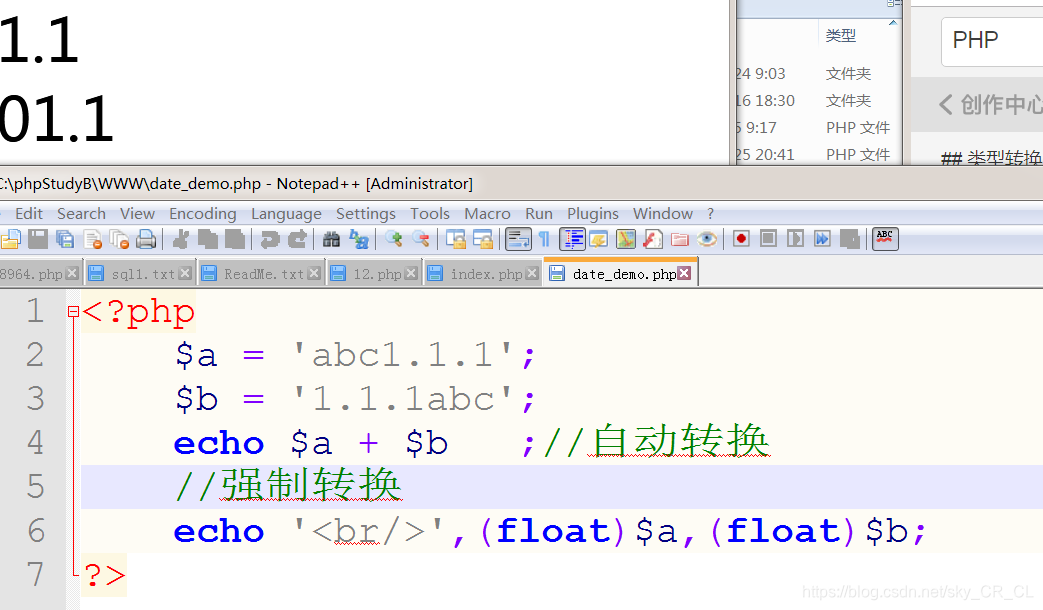
Task: Click the Cut scissors icon
Action: coord(180,239)
